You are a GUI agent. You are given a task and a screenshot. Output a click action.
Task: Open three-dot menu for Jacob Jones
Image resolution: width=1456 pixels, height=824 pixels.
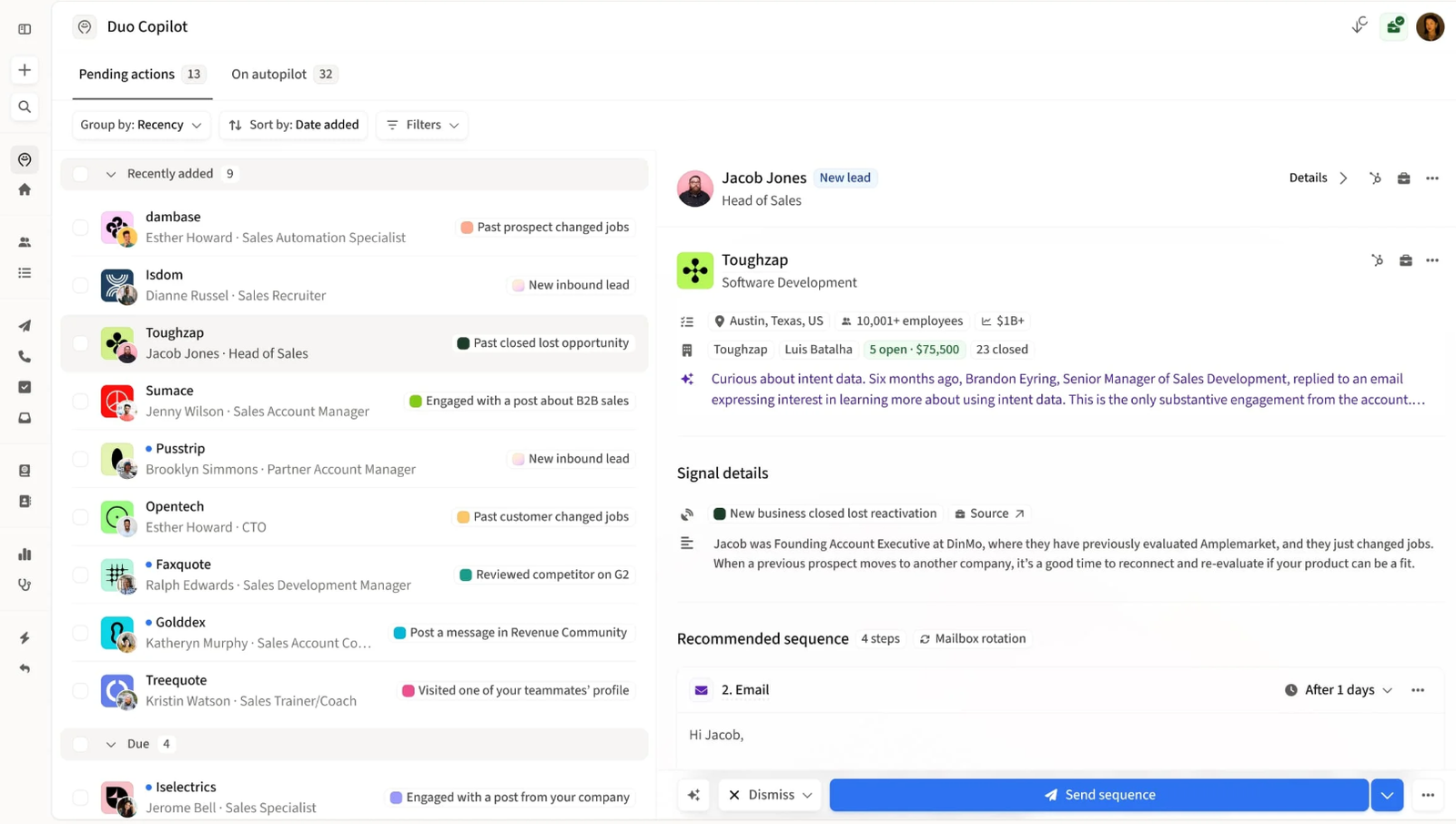click(1432, 178)
